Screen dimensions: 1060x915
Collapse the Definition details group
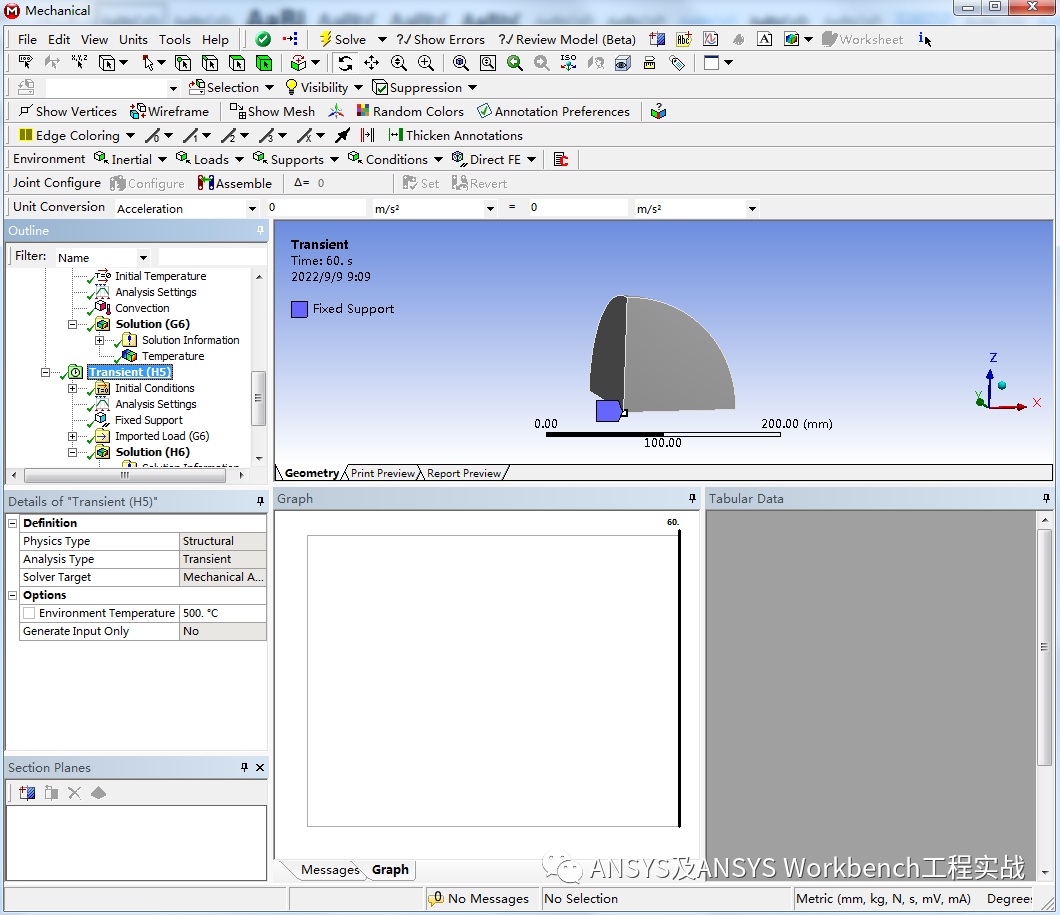pos(12,523)
